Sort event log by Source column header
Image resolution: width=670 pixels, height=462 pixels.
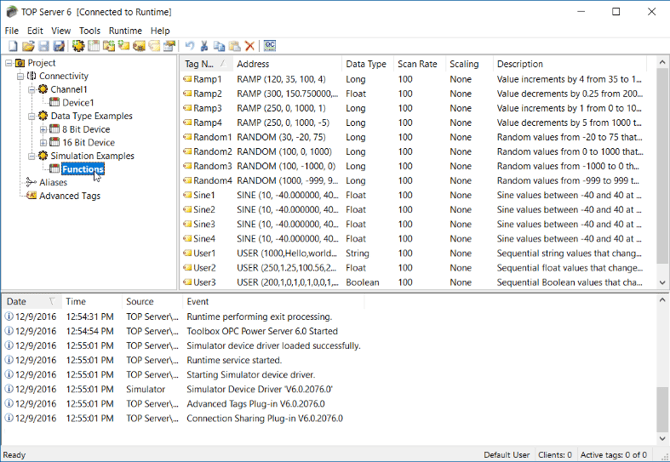click(x=140, y=301)
